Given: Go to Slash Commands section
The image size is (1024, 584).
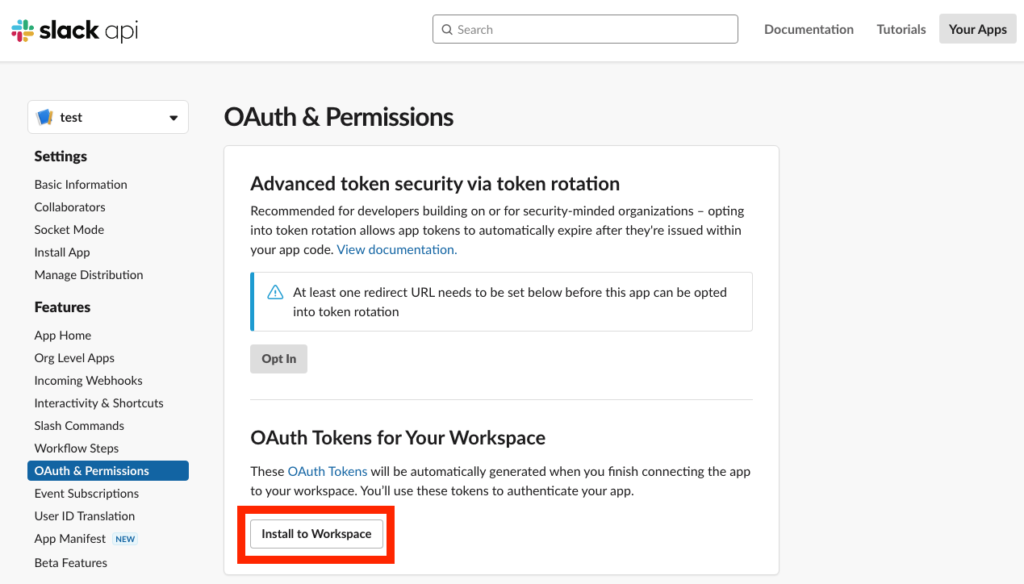Looking at the screenshot, I should 79,426.
